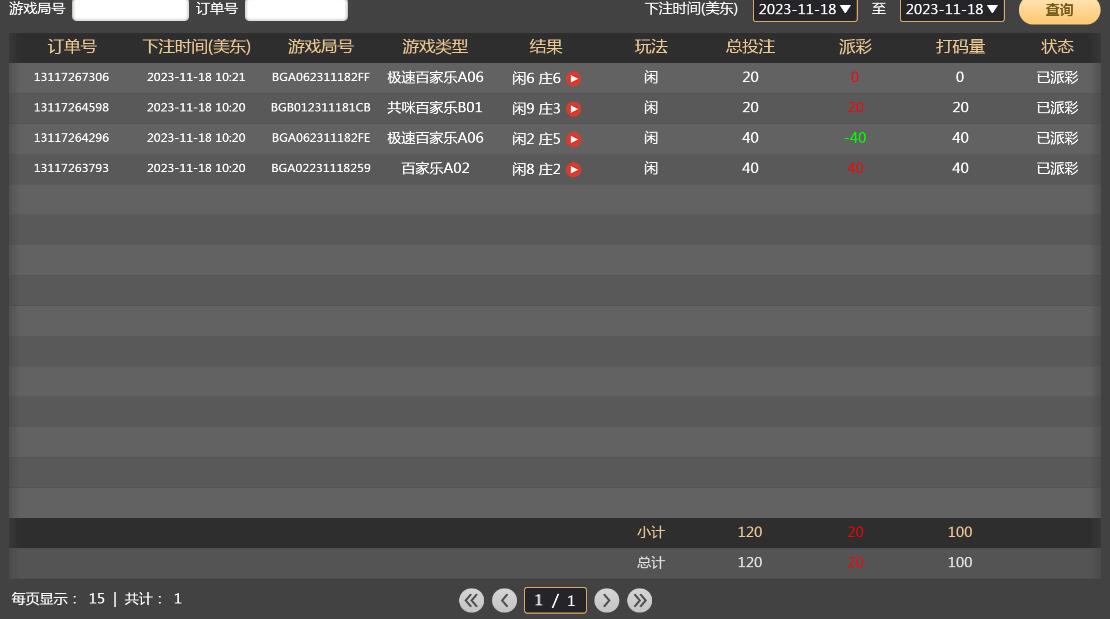This screenshot has height=619, width=1110.
Task: Click result 闲9 庄3 text
Action: (x=536, y=109)
